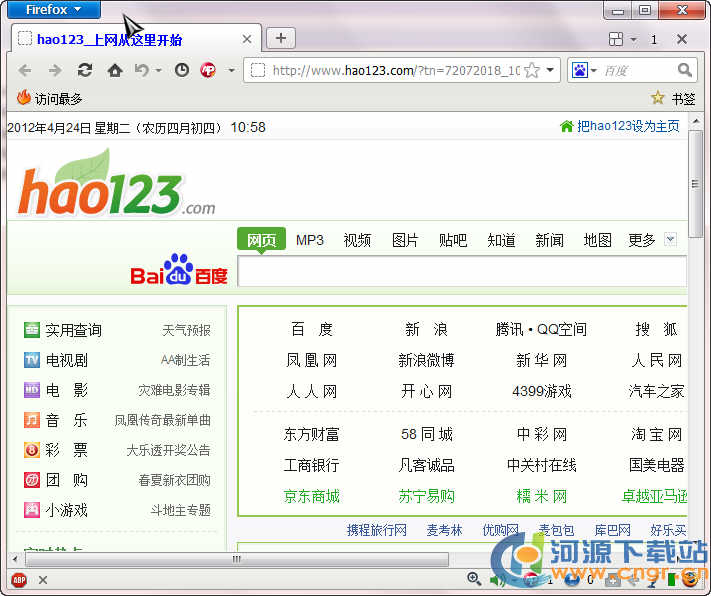Bookmark this page with the star icon

[532, 70]
